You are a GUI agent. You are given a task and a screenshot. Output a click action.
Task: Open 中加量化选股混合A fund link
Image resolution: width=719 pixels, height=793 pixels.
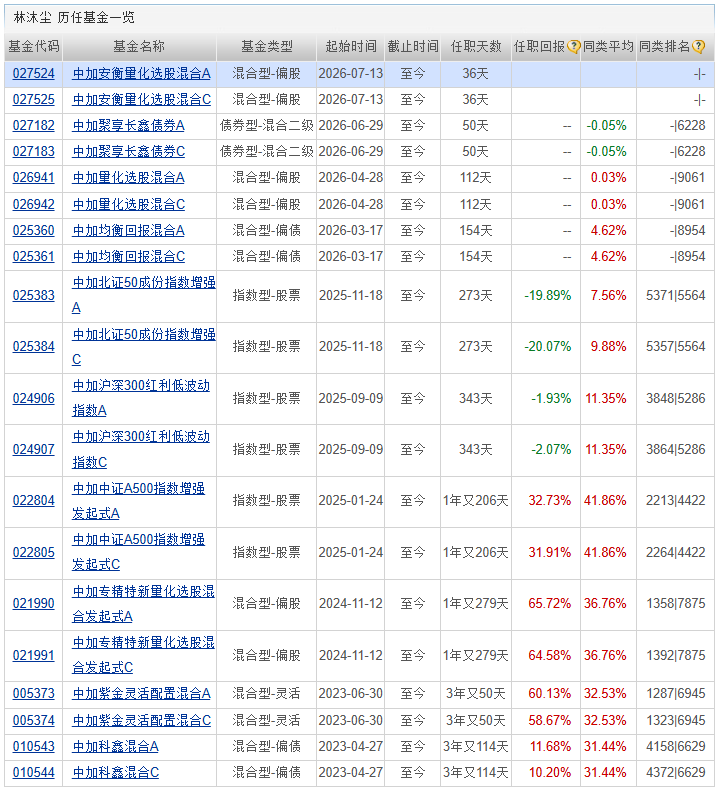pos(128,178)
